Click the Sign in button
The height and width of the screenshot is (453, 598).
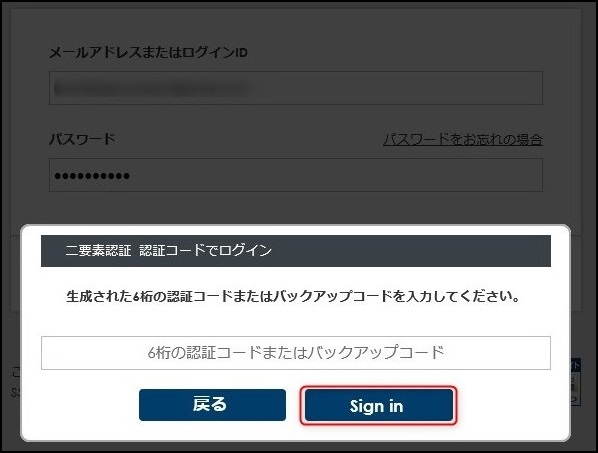(379, 405)
